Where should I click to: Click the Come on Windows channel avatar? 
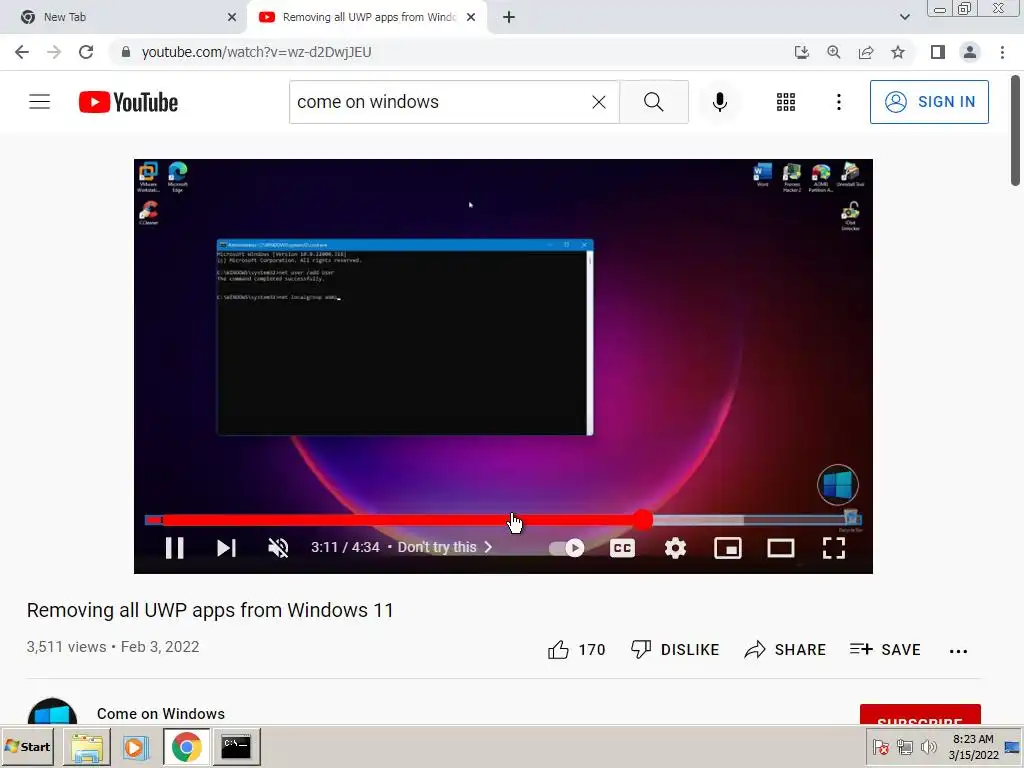click(x=52, y=711)
